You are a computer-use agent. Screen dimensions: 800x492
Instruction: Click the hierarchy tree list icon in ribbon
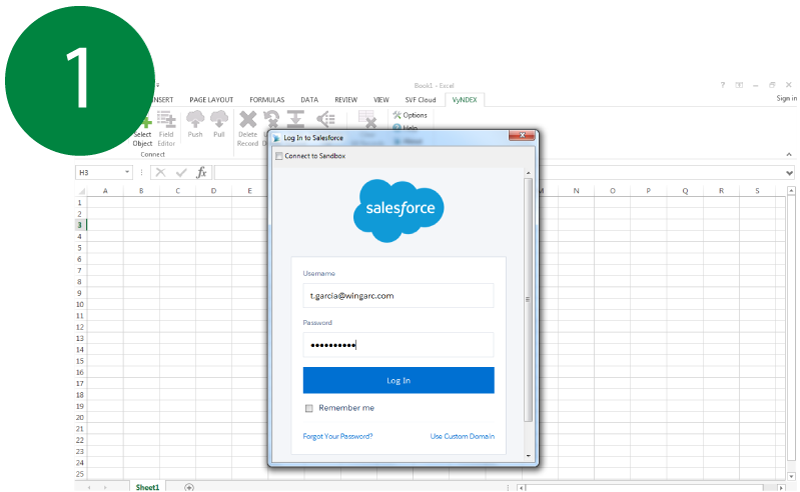(x=326, y=119)
